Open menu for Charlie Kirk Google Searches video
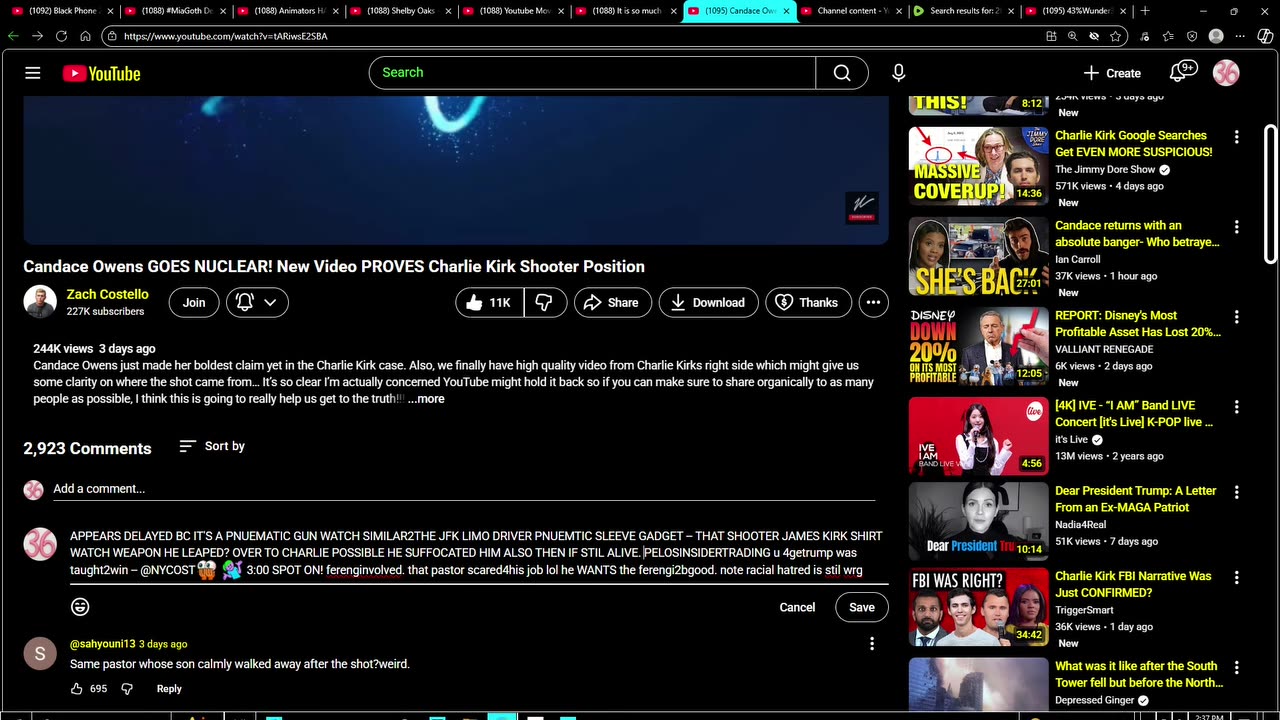Image resolution: width=1280 pixels, height=720 pixels. coord(1236,137)
